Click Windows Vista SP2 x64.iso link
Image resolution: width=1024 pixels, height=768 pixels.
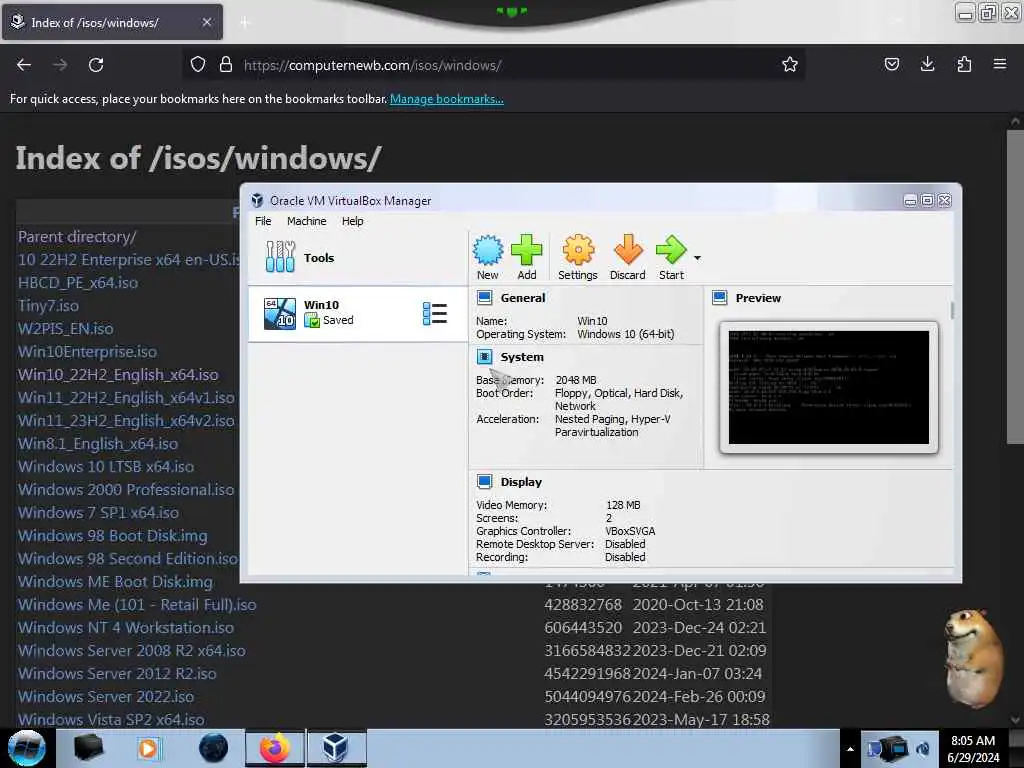111,720
